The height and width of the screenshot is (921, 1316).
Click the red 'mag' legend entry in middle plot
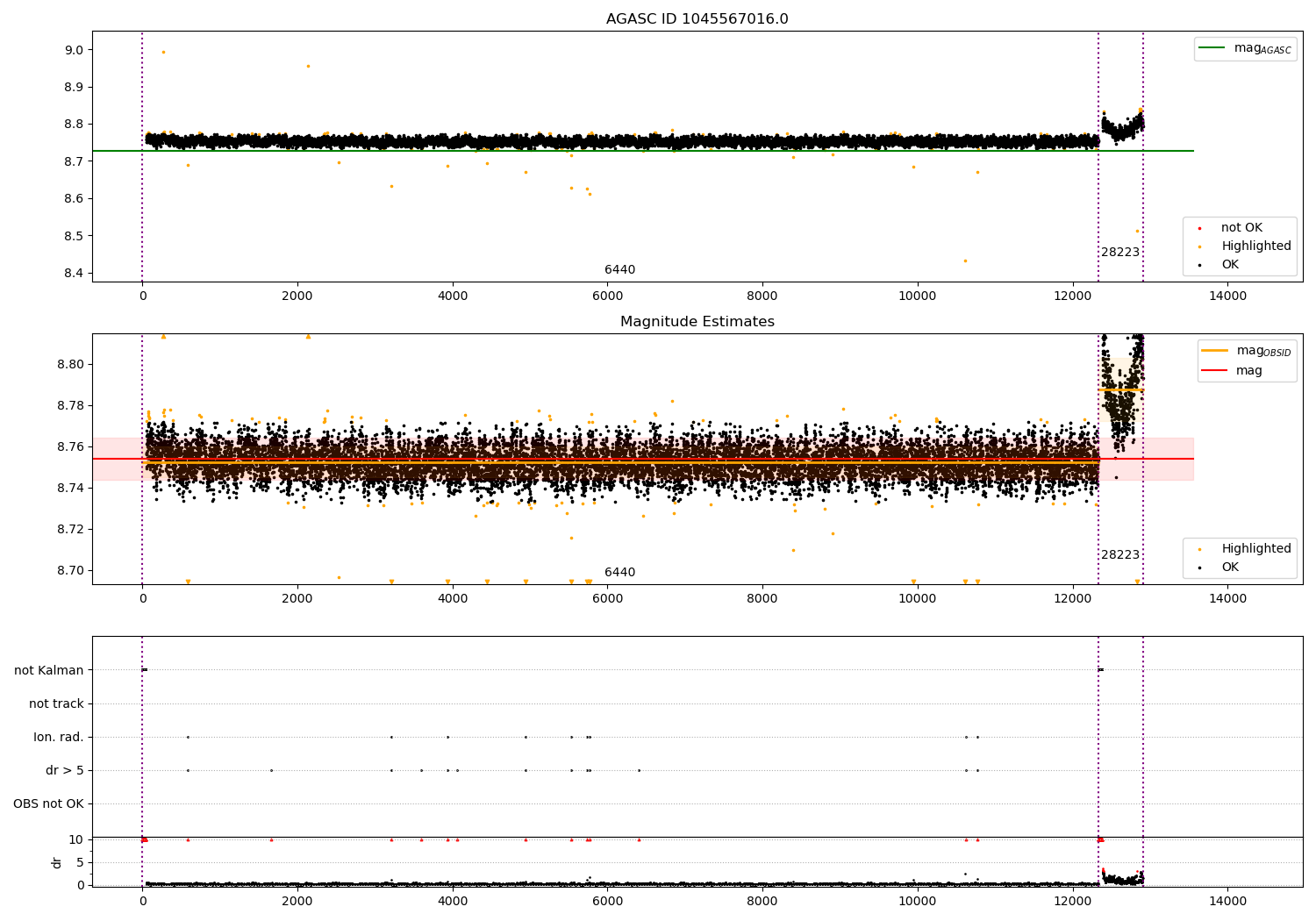point(1233,371)
